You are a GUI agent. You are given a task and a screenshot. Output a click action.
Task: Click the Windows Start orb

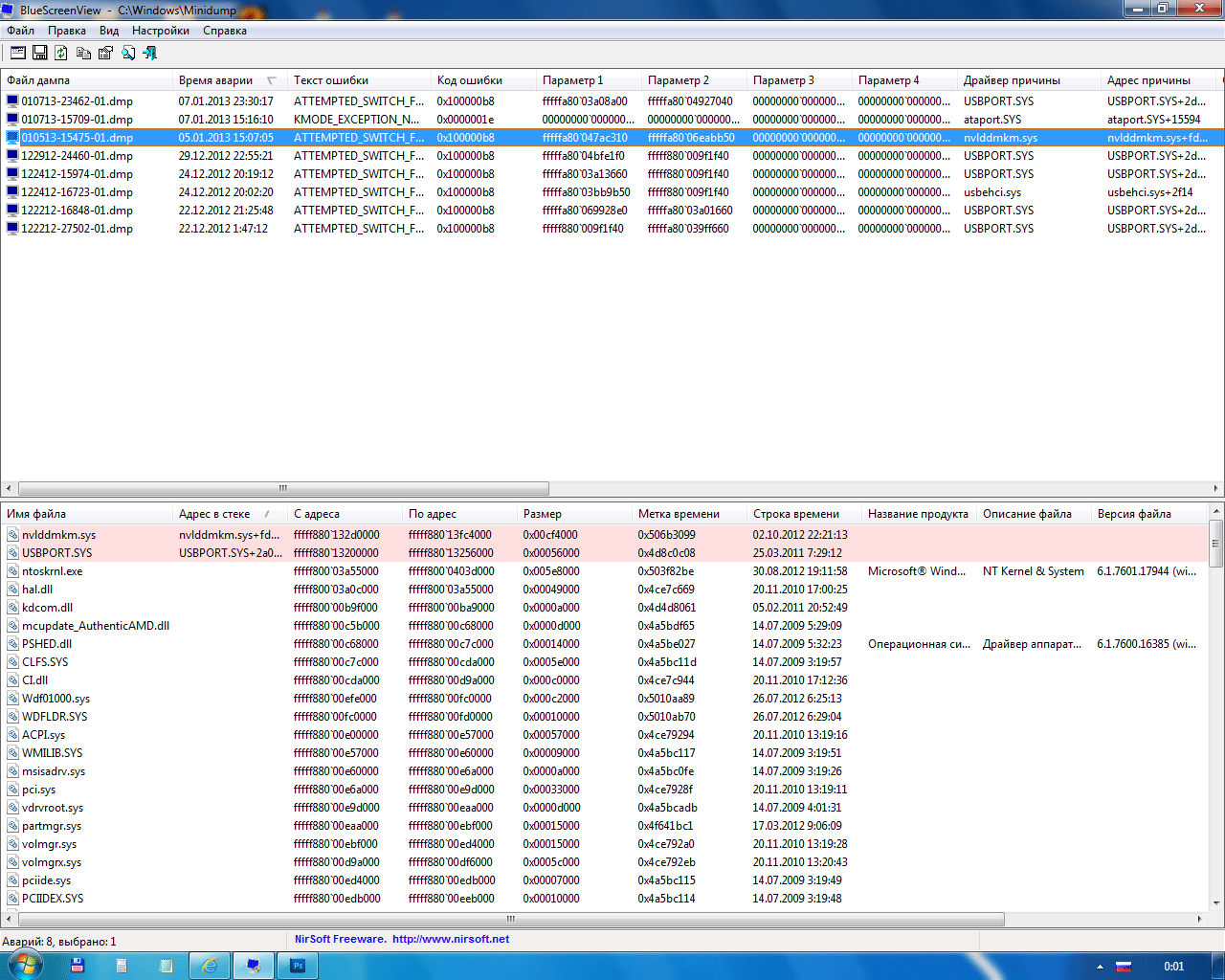pyautogui.click(x=23, y=965)
